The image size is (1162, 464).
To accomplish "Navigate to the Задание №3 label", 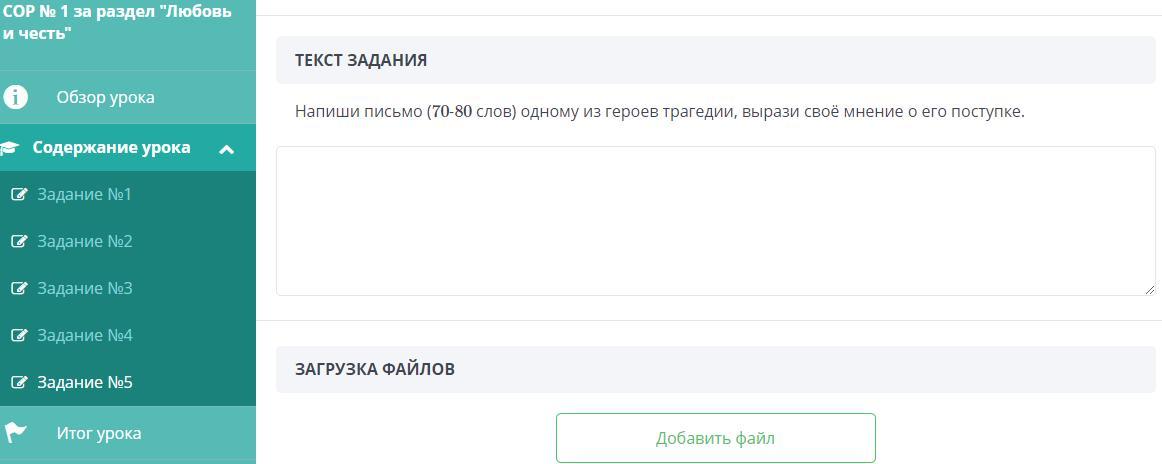I will (84, 288).
